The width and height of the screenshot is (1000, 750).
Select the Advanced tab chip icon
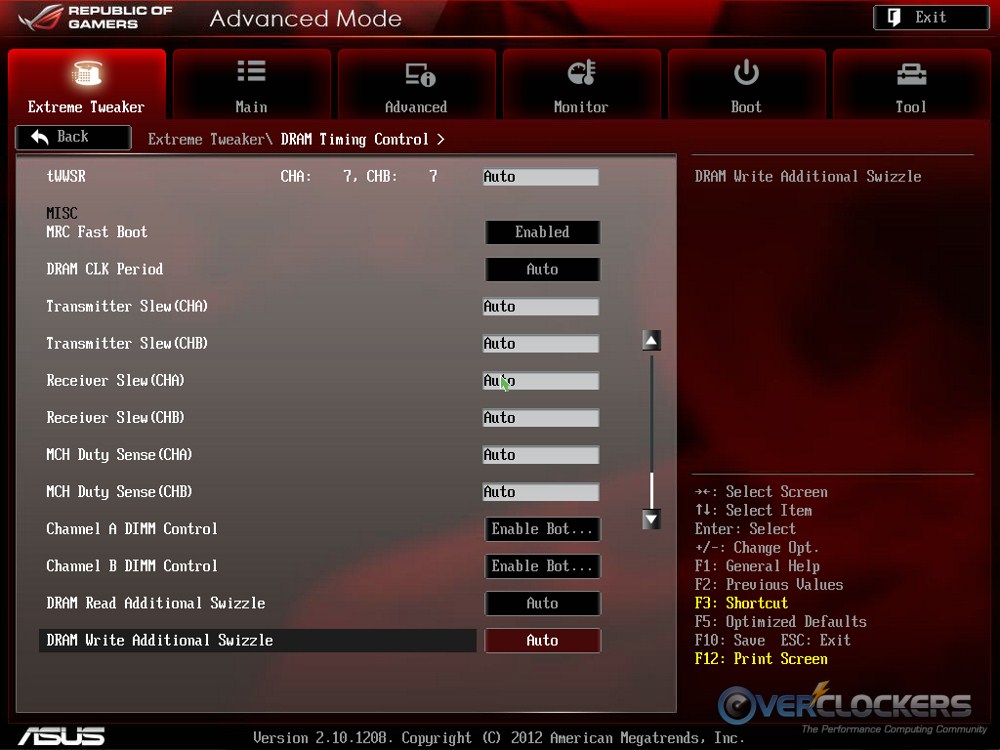(419, 74)
